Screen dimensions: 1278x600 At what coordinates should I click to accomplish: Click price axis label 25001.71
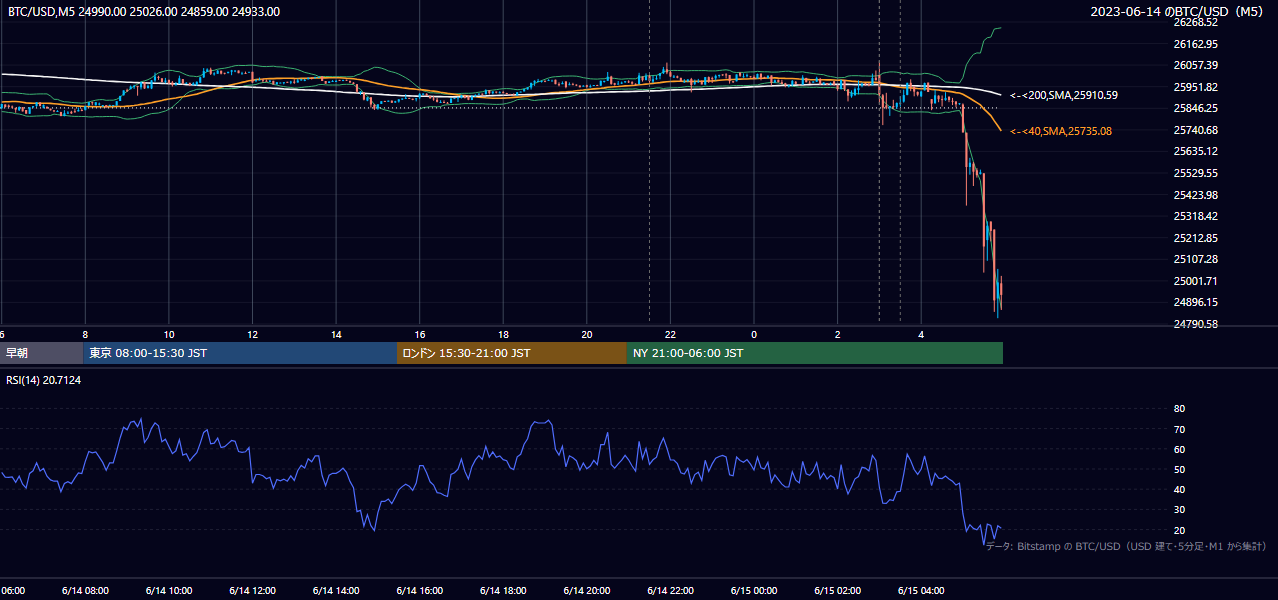pos(1195,281)
